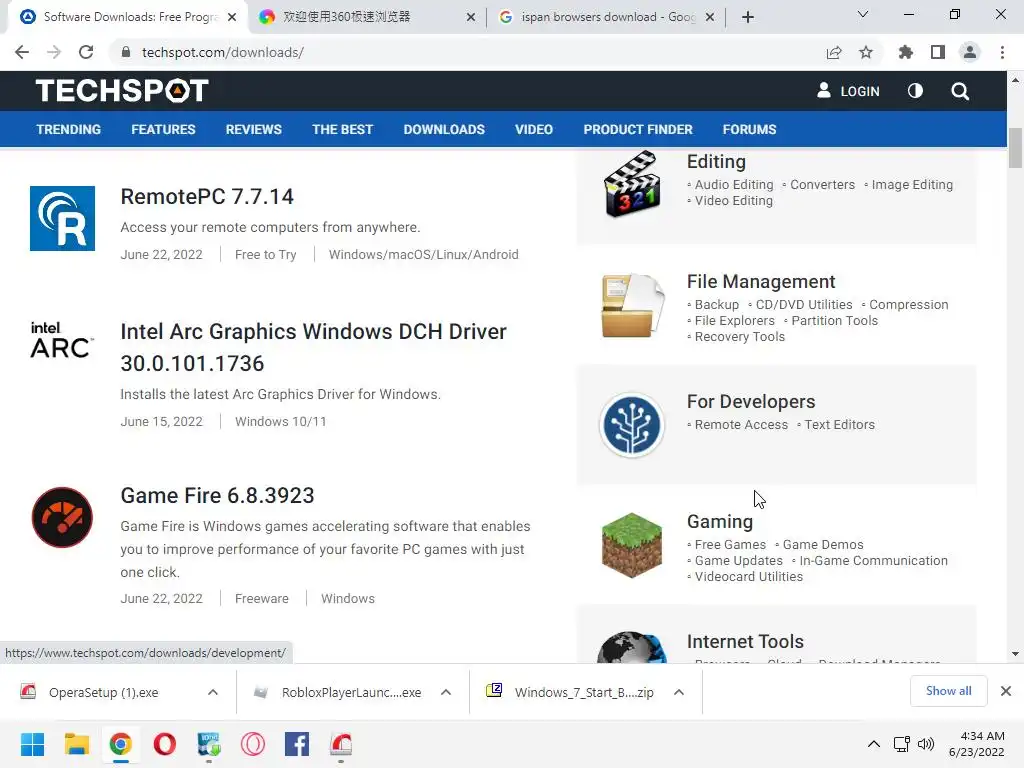Image resolution: width=1024 pixels, height=768 pixels.
Task: Open File Explorer from taskbar
Action: pyautogui.click(x=76, y=744)
